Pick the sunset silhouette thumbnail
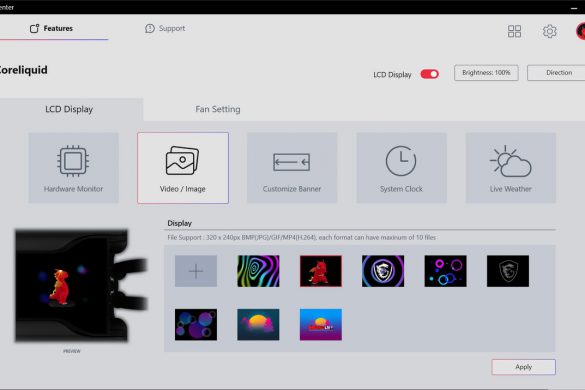The width and height of the screenshot is (585, 390). [x=258, y=325]
